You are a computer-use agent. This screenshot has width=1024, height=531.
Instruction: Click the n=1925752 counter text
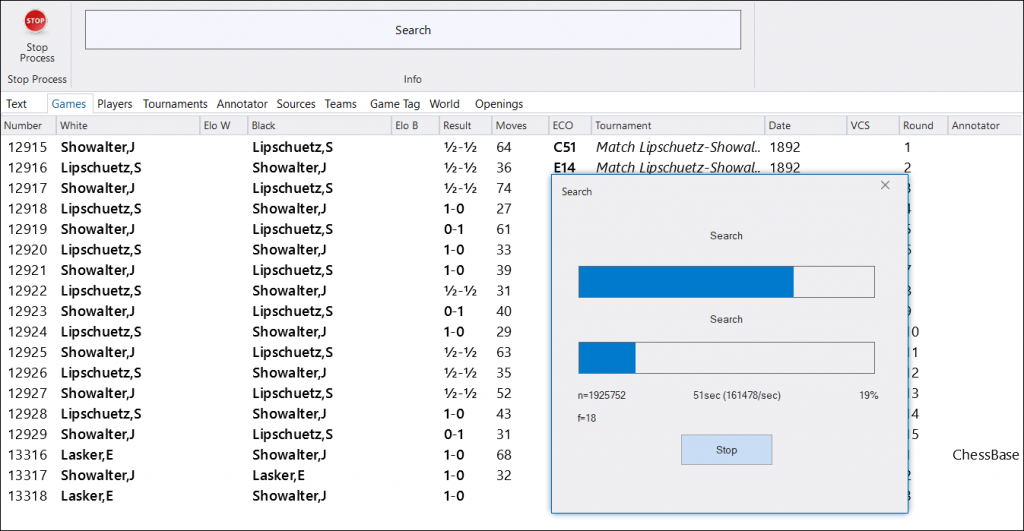click(x=601, y=395)
